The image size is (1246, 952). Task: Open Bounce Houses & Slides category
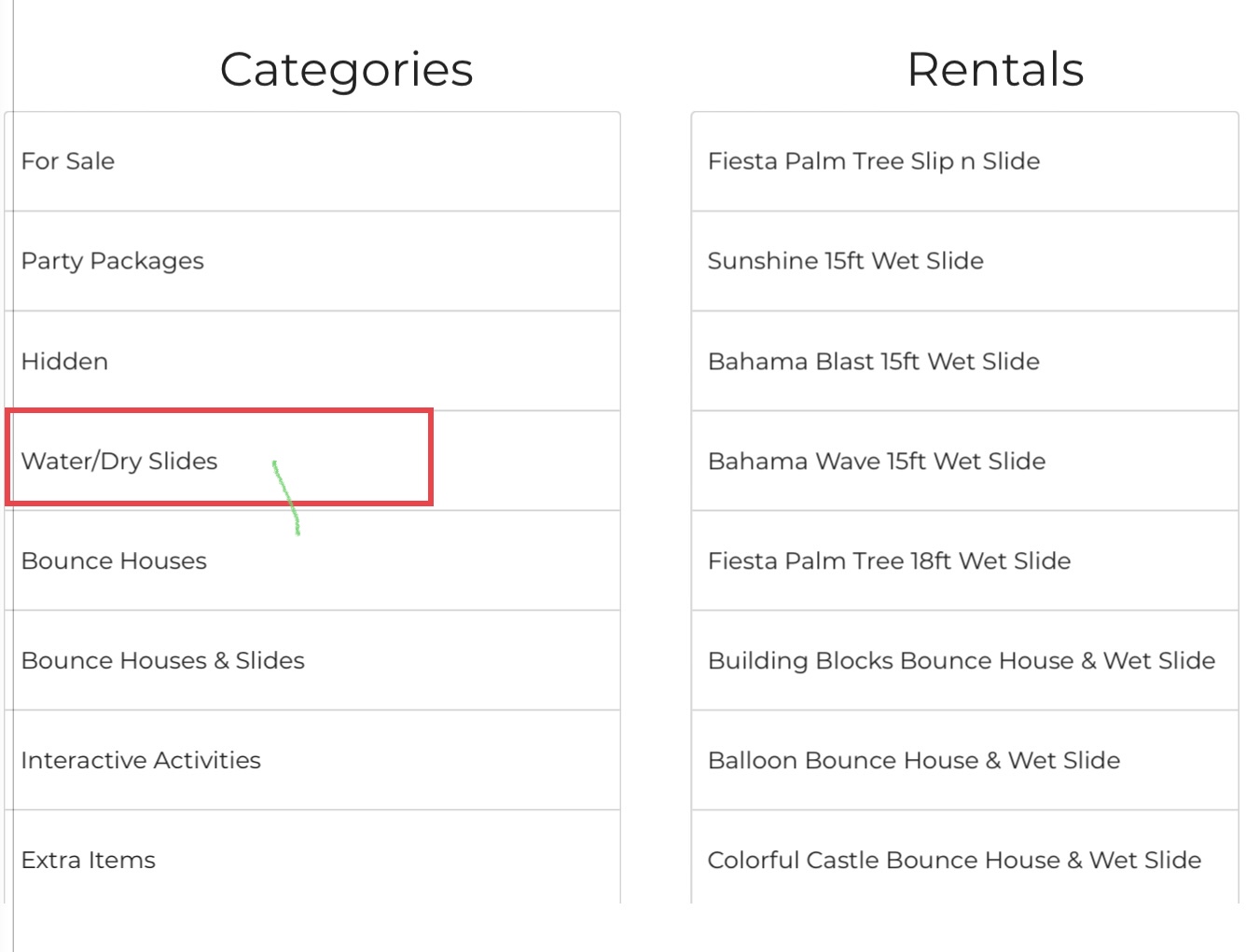pos(163,660)
